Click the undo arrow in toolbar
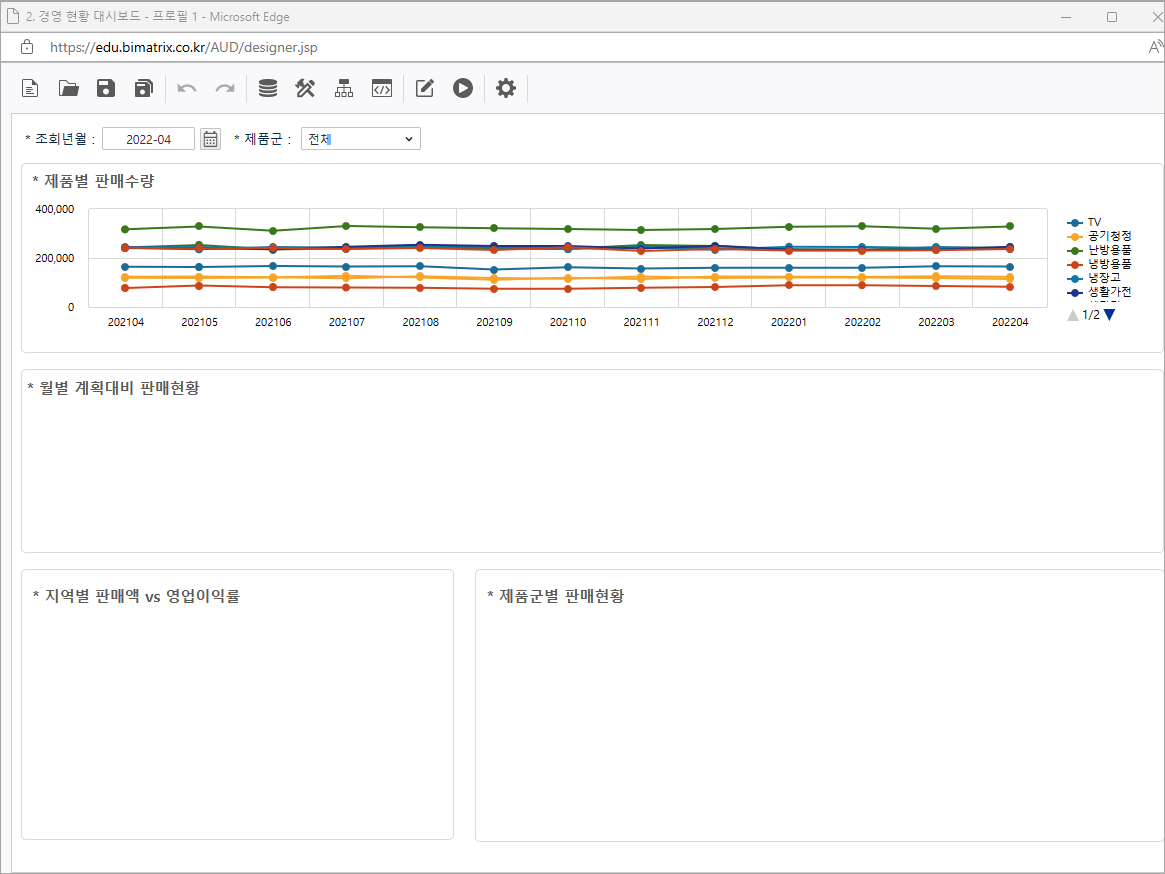The width and height of the screenshot is (1165, 874). 187,88
